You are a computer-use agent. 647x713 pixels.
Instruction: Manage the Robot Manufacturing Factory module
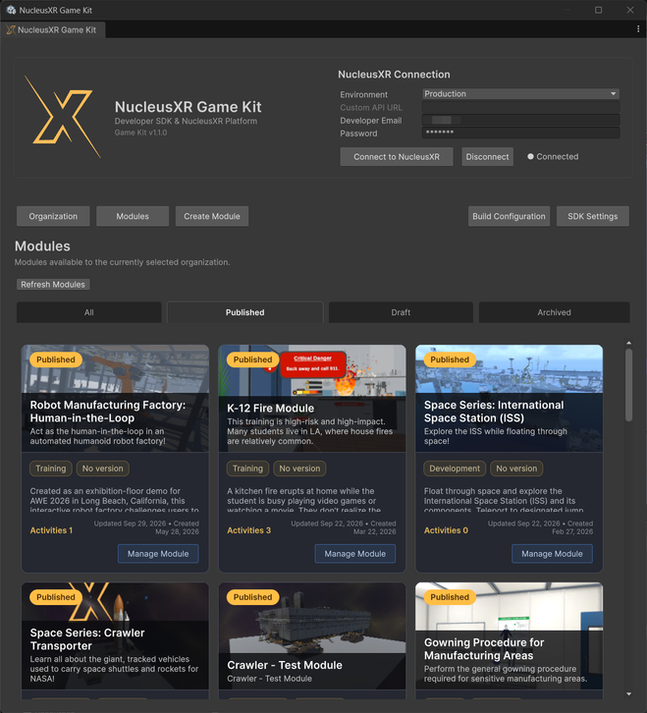pyautogui.click(x=158, y=554)
